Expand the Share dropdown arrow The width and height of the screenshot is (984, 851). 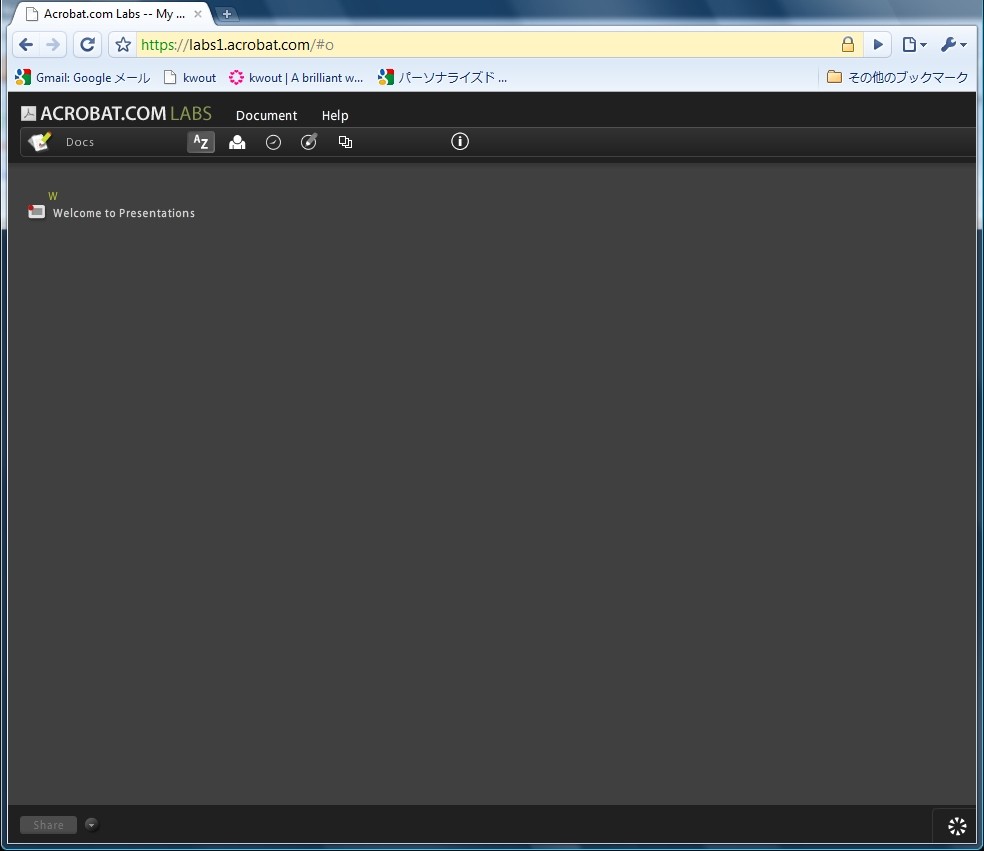pyautogui.click(x=91, y=825)
